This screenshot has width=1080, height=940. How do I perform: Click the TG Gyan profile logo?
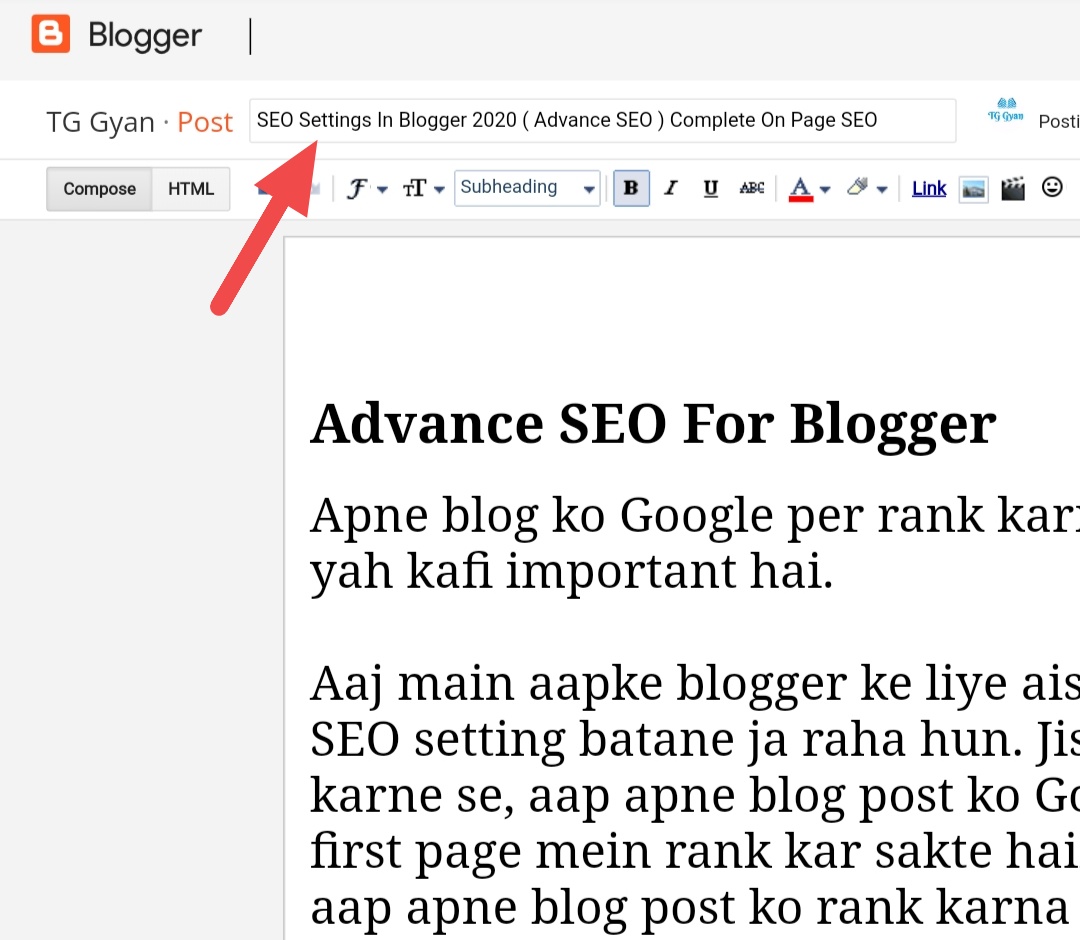(x=1005, y=112)
